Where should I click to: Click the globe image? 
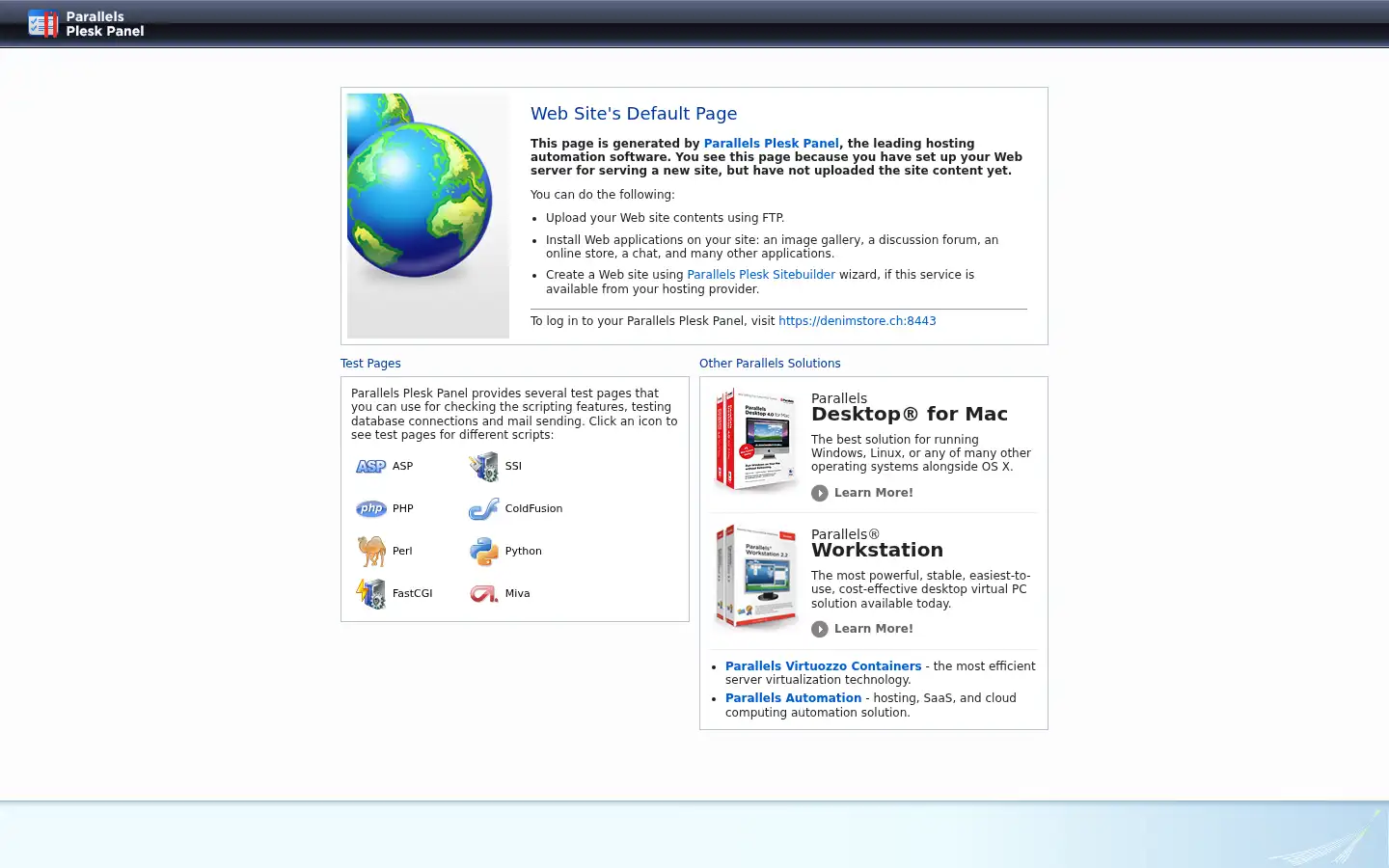coord(428,216)
